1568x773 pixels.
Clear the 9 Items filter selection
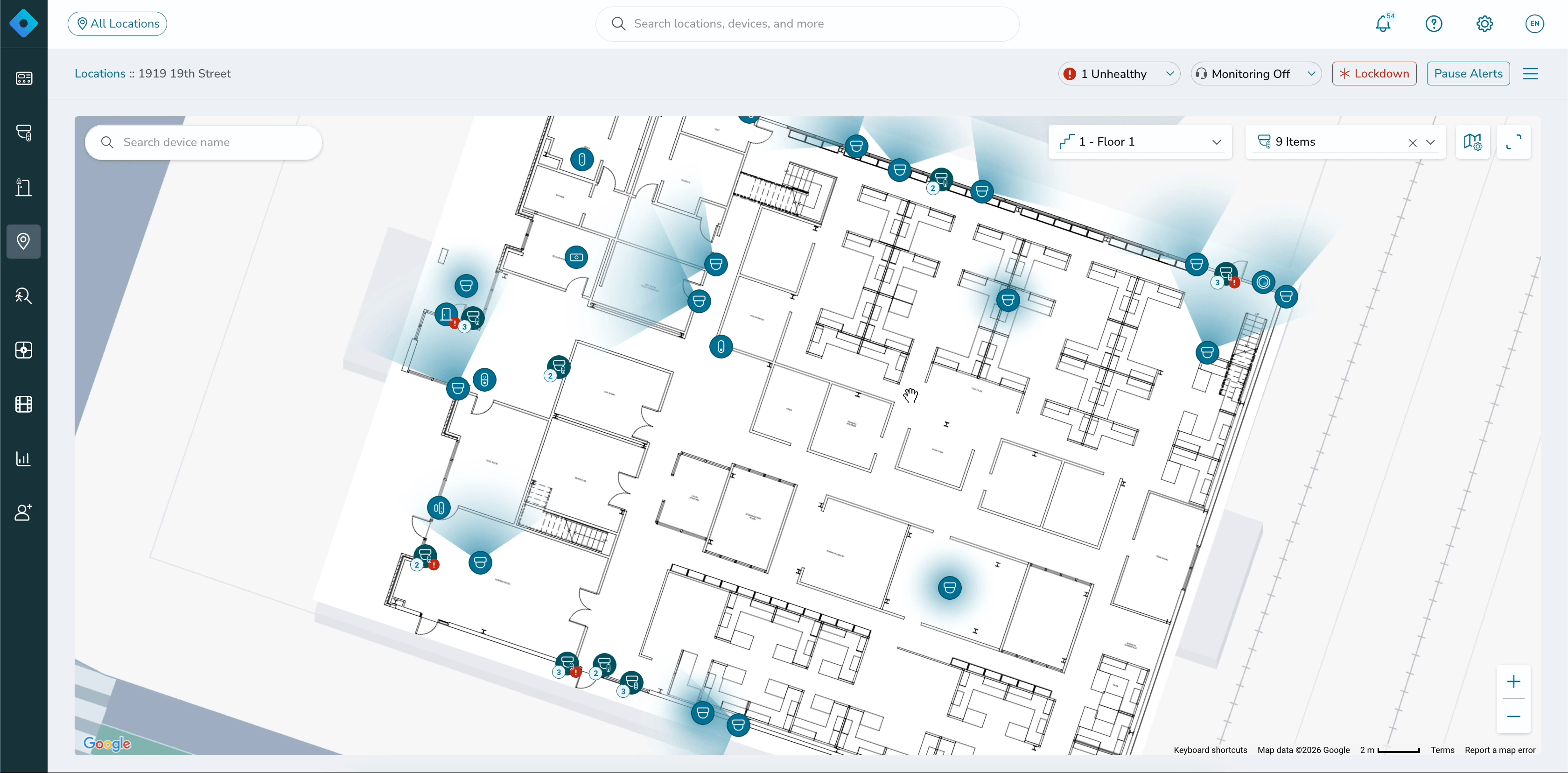point(1412,142)
